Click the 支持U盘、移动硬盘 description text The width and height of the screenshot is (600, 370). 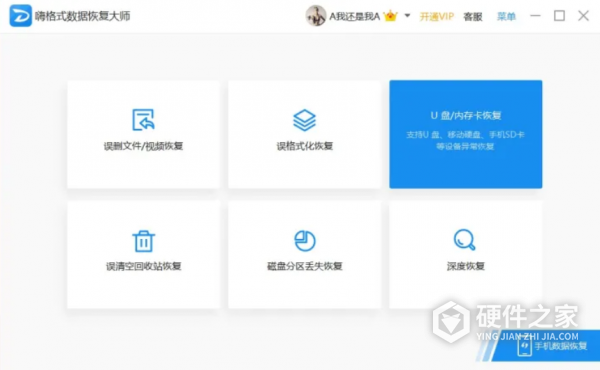465,140
